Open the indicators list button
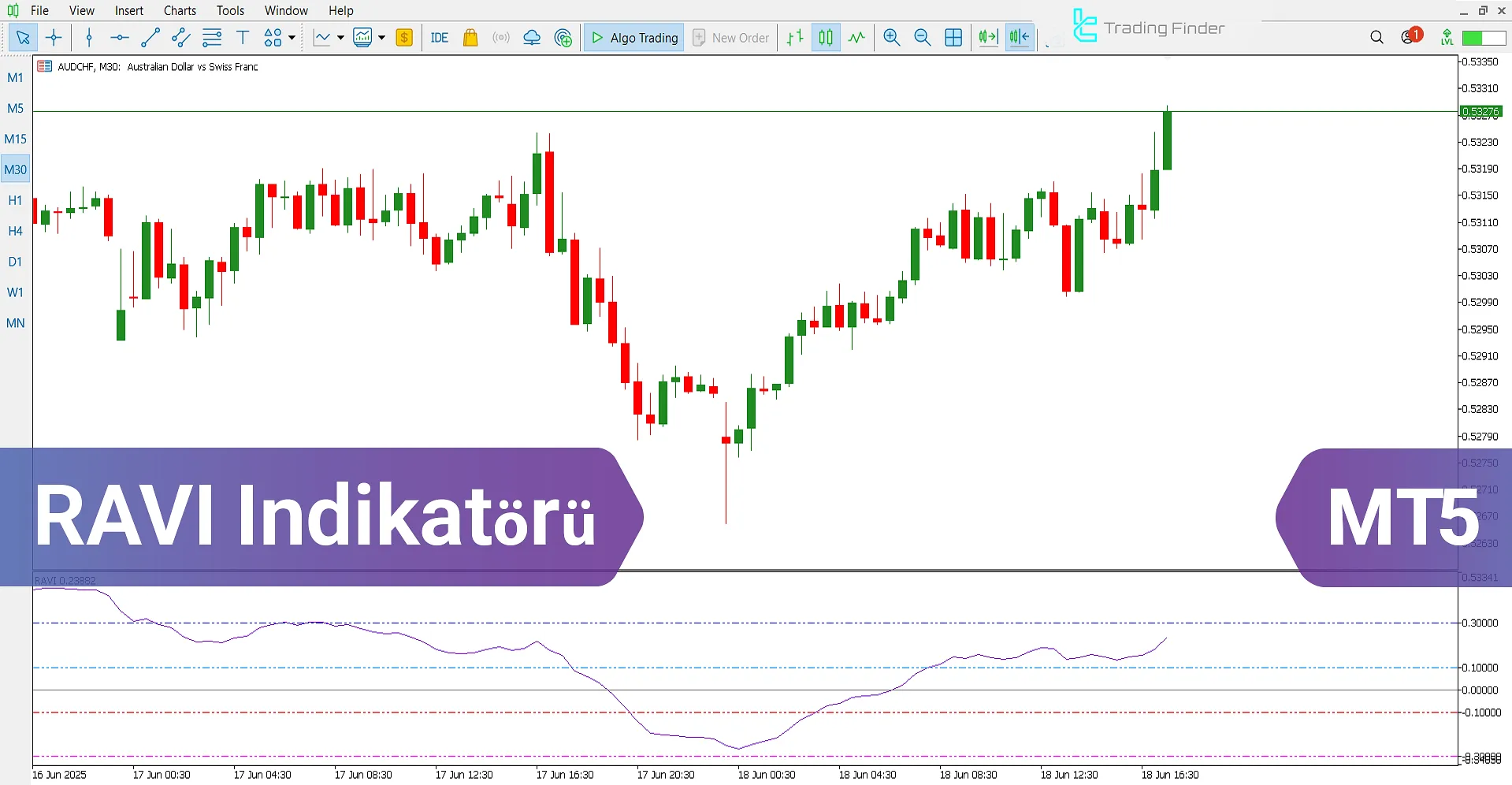This screenshot has width=1512, height=785. [x=321, y=38]
